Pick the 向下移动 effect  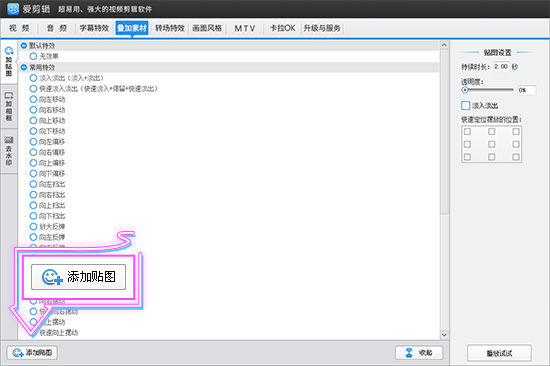tap(33, 131)
